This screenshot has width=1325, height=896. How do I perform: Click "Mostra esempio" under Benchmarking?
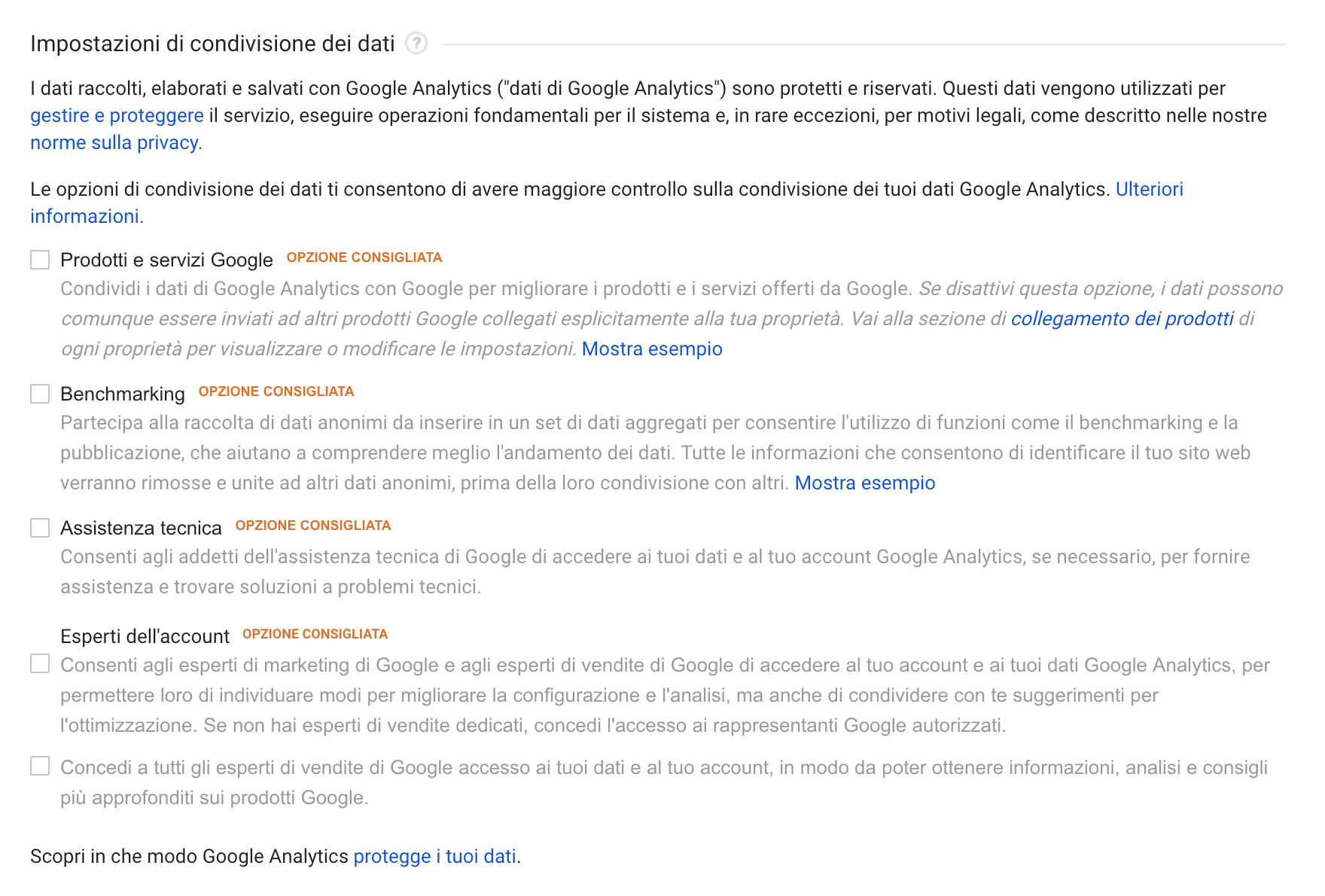point(864,483)
